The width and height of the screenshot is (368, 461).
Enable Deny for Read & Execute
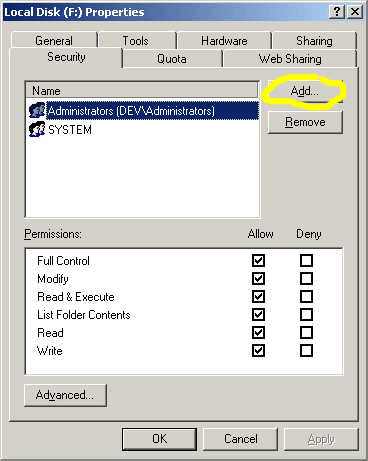pos(306,296)
